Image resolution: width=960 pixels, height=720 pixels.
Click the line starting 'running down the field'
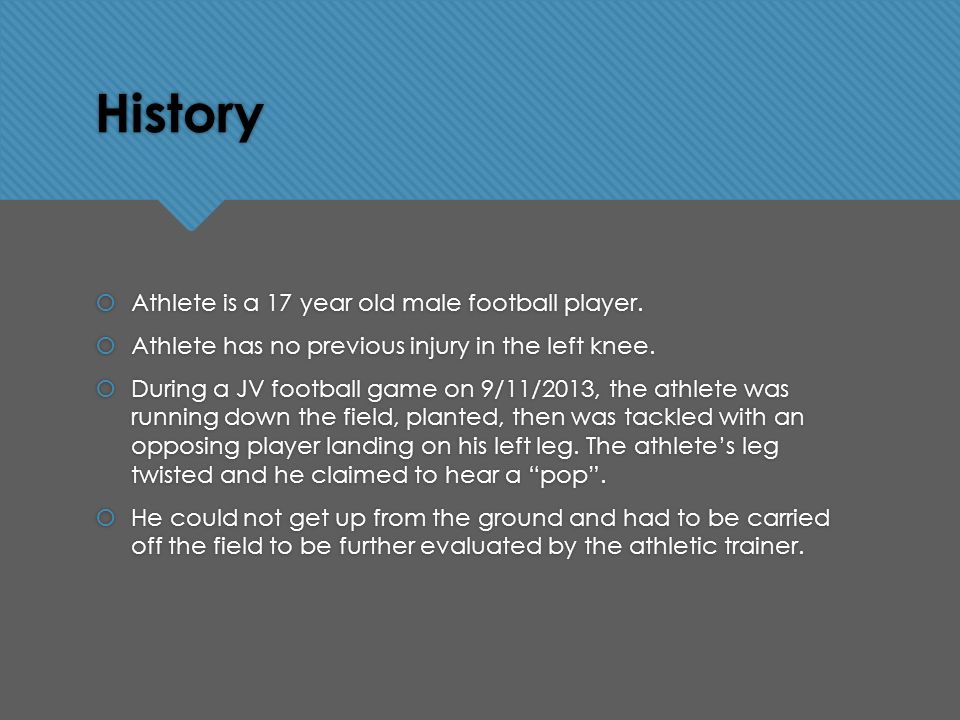pyautogui.click(x=467, y=418)
